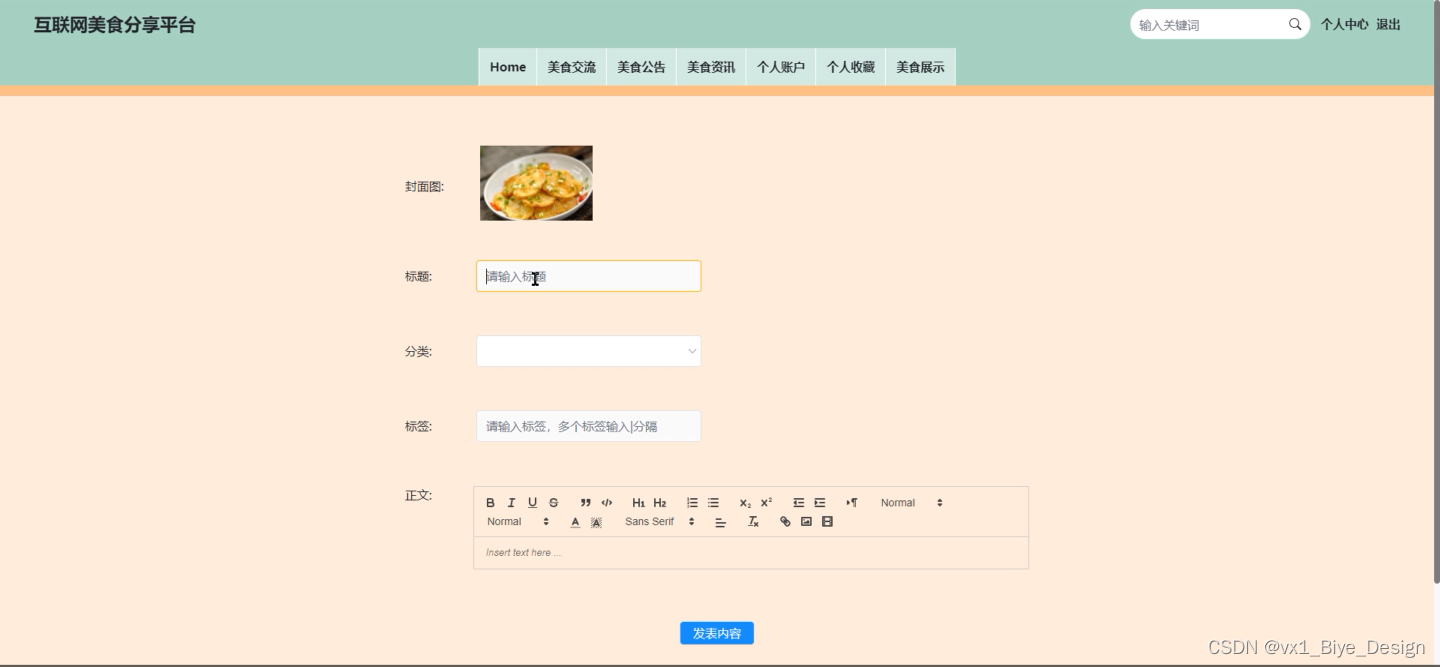The height and width of the screenshot is (667, 1440).
Task: Increase text indent in the editor
Action: pyautogui.click(x=820, y=503)
